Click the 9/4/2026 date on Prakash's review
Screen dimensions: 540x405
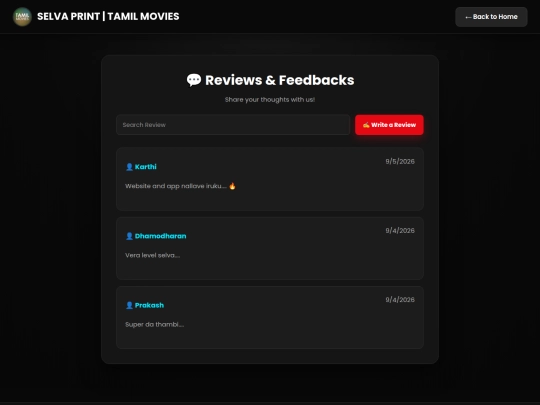(x=400, y=300)
